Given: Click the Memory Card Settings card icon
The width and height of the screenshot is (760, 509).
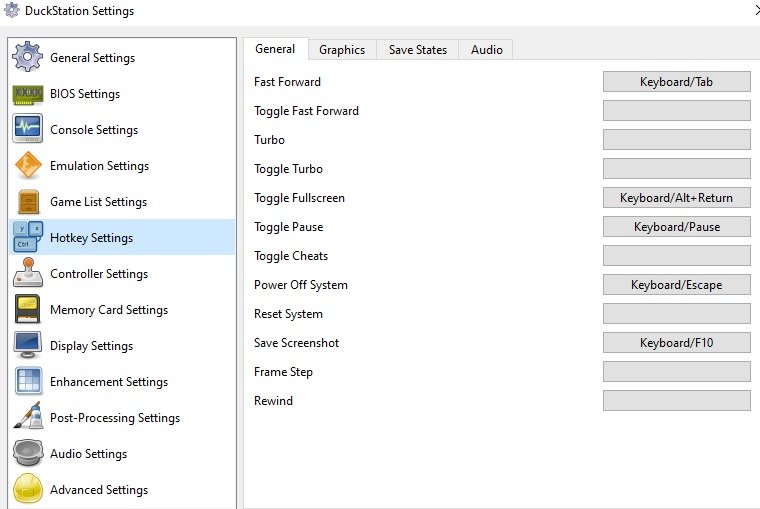Looking at the screenshot, I should pos(28,309).
